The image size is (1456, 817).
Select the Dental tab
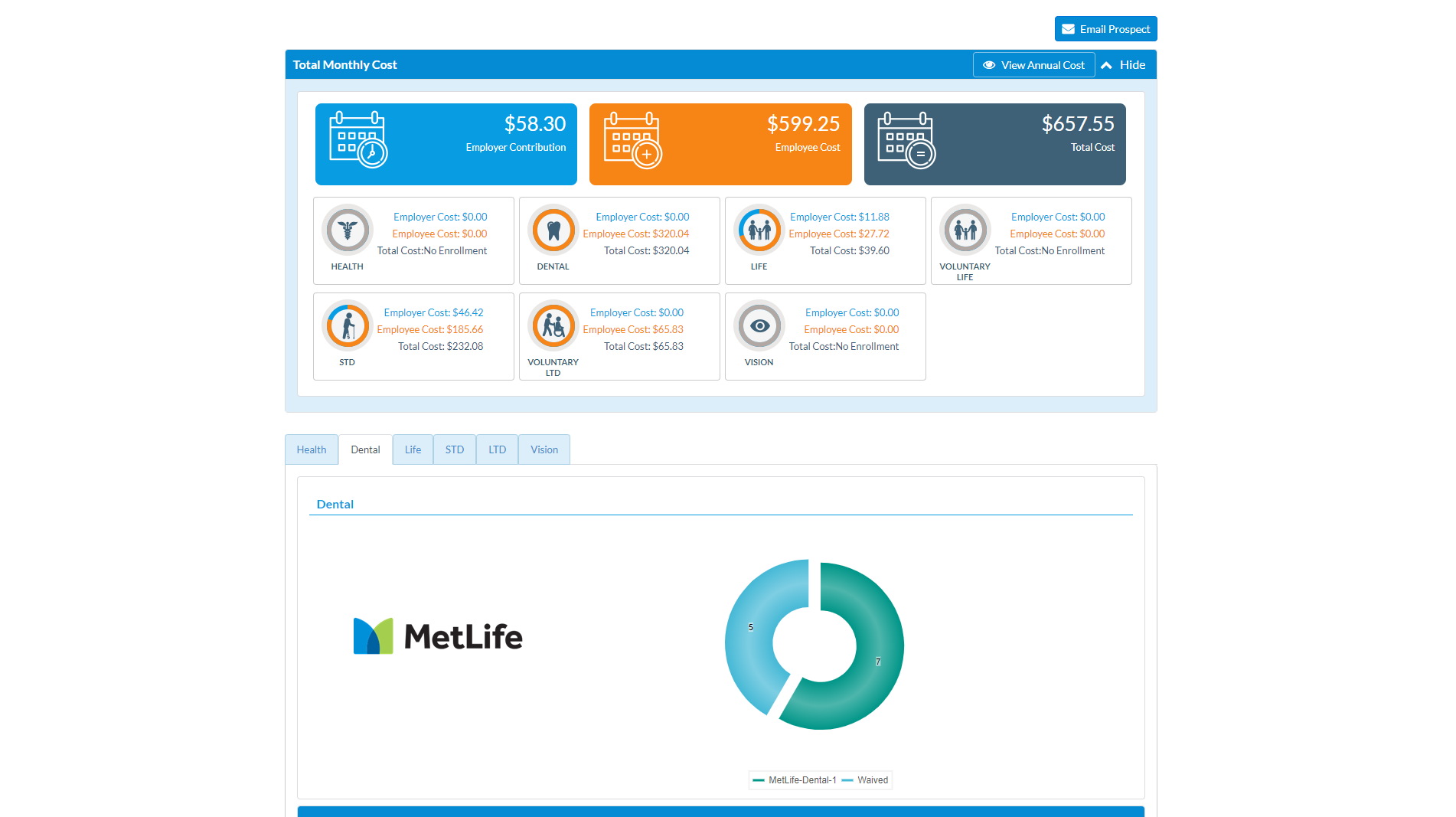[365, 449]
